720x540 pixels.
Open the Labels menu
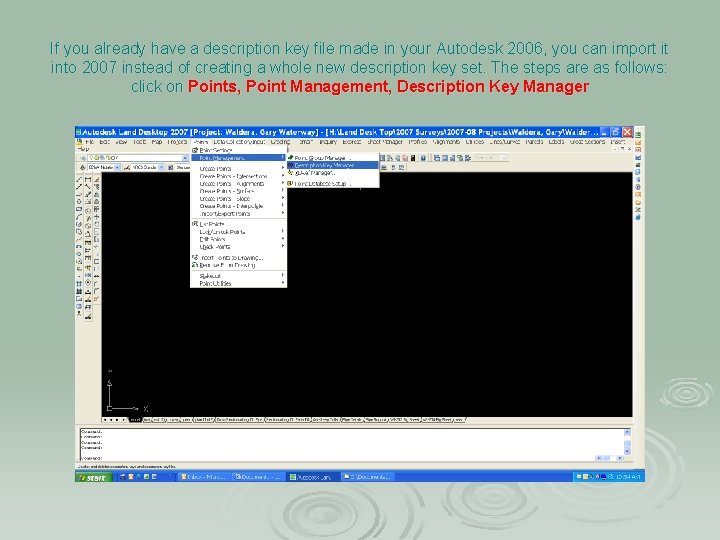click(556, 142)
